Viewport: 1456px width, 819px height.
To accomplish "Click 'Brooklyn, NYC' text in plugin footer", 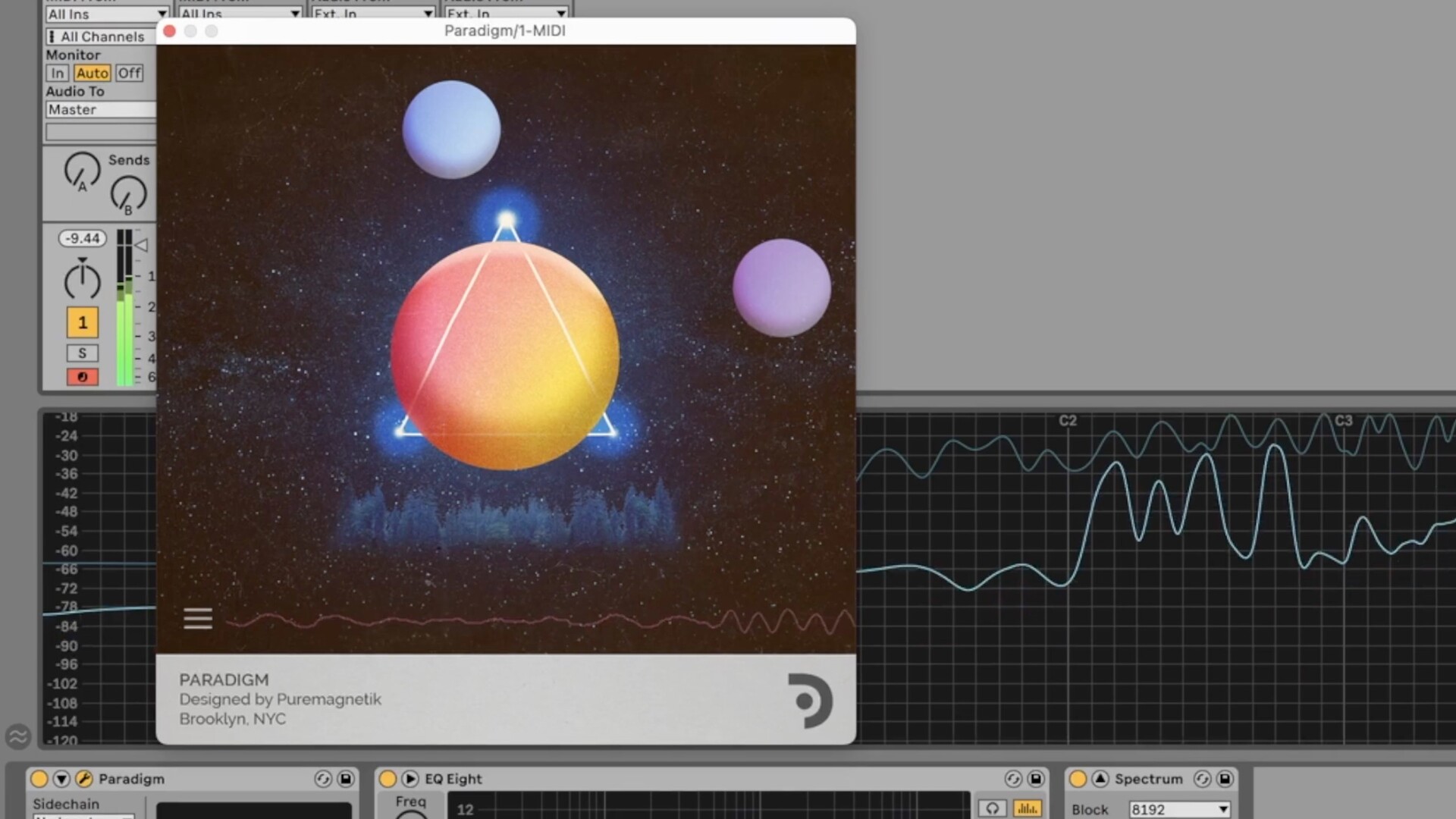I will (232, 719).
